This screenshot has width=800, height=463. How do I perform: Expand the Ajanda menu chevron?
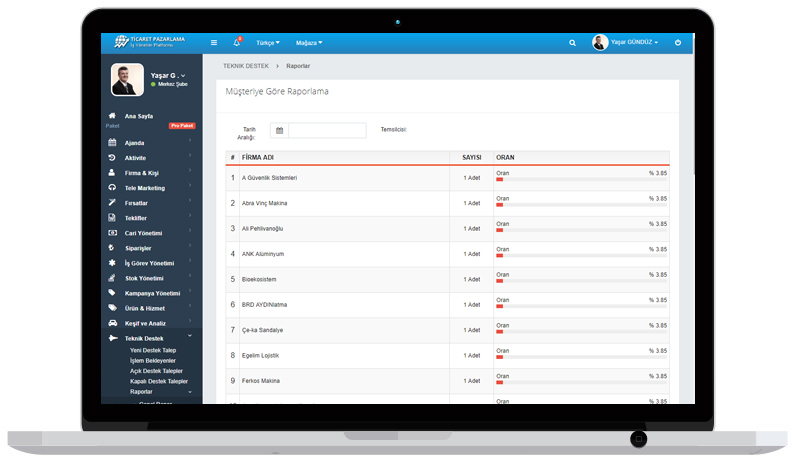pos(190,140)
